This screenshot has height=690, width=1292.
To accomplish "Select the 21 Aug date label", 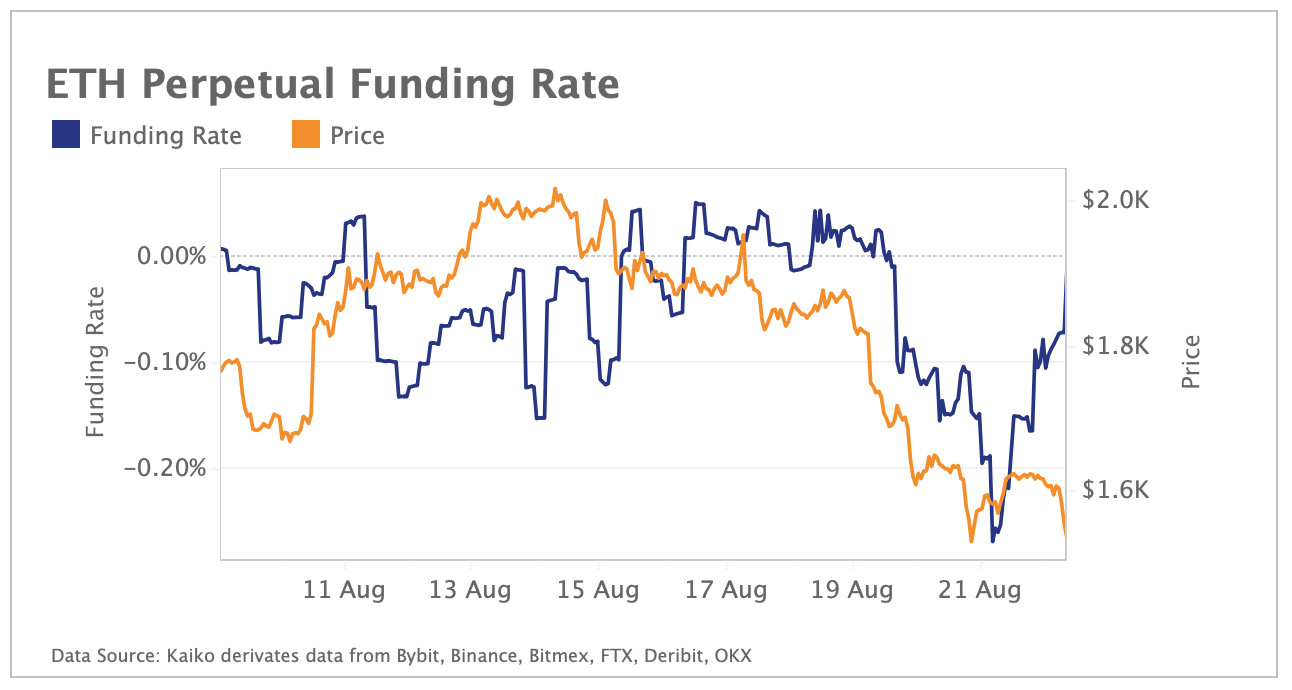I will click(981, 590).
